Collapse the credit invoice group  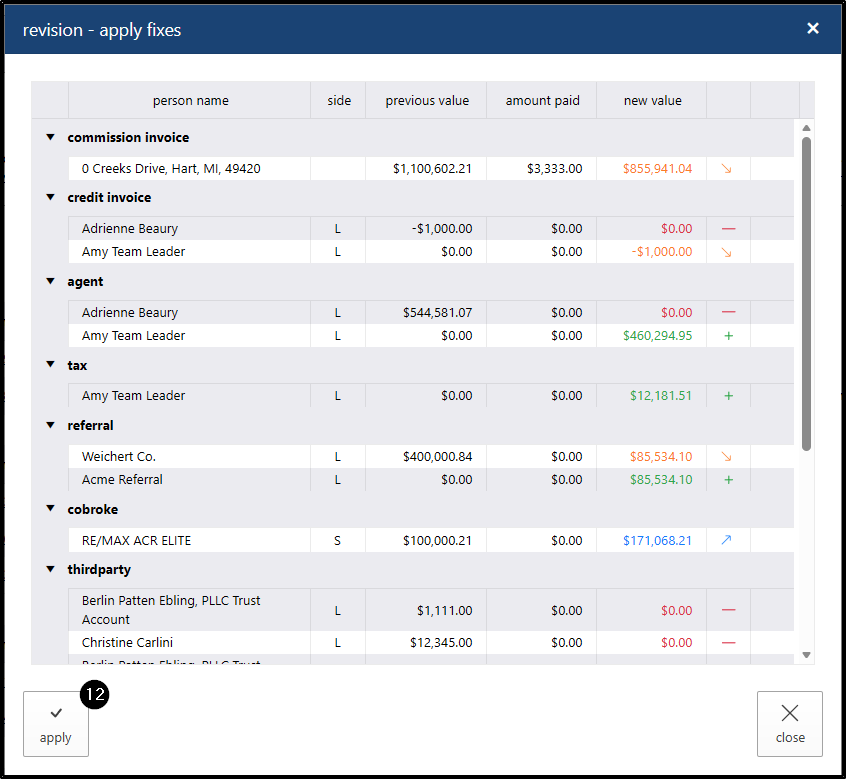[50, 198]
